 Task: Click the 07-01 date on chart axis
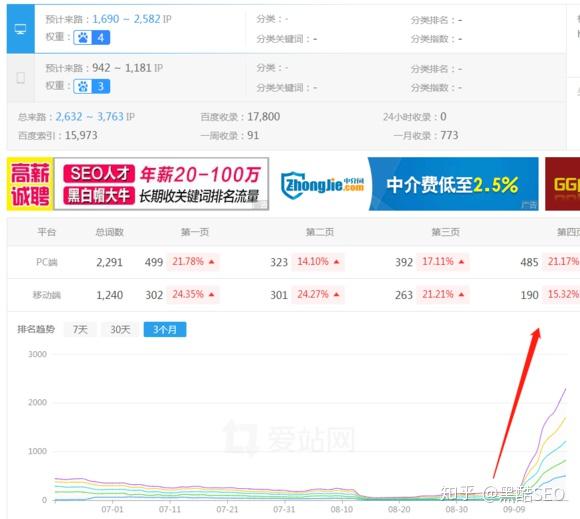click(x=112, y=509)
